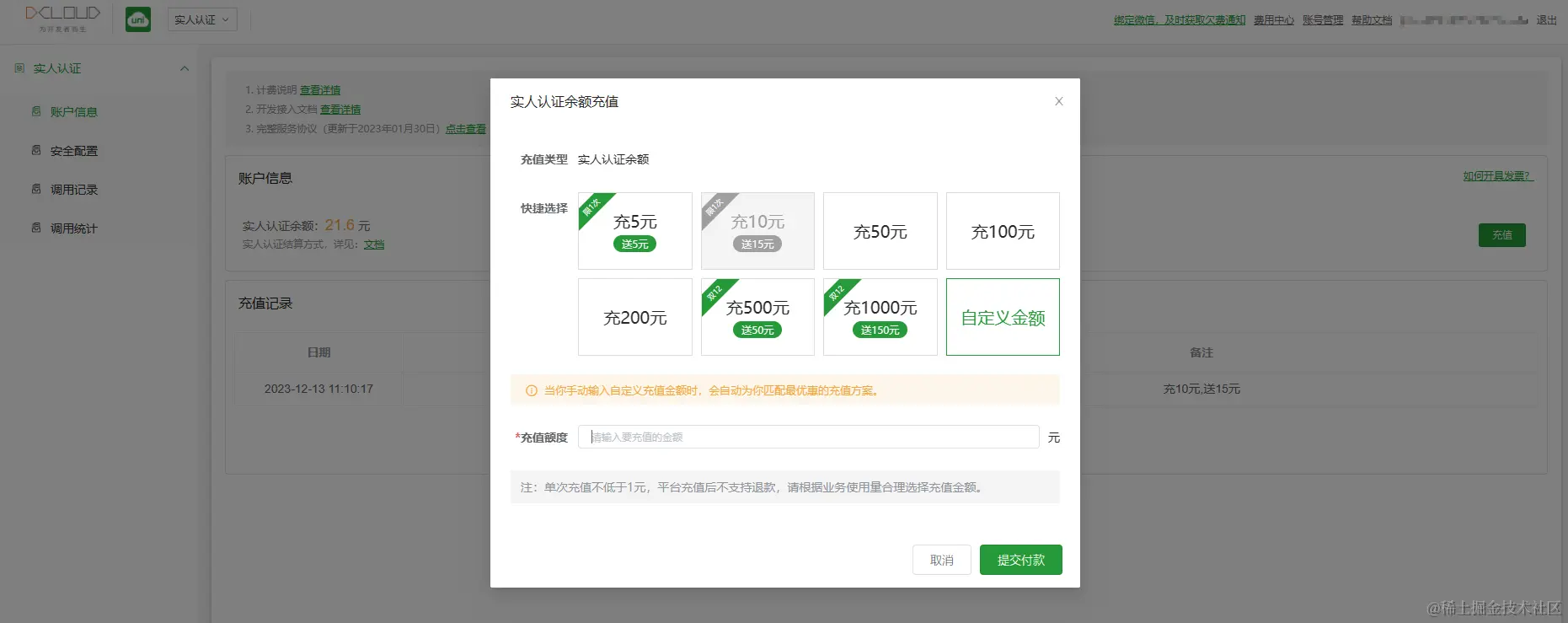Click the 安全配置 sidebar icon

point(36,150)
